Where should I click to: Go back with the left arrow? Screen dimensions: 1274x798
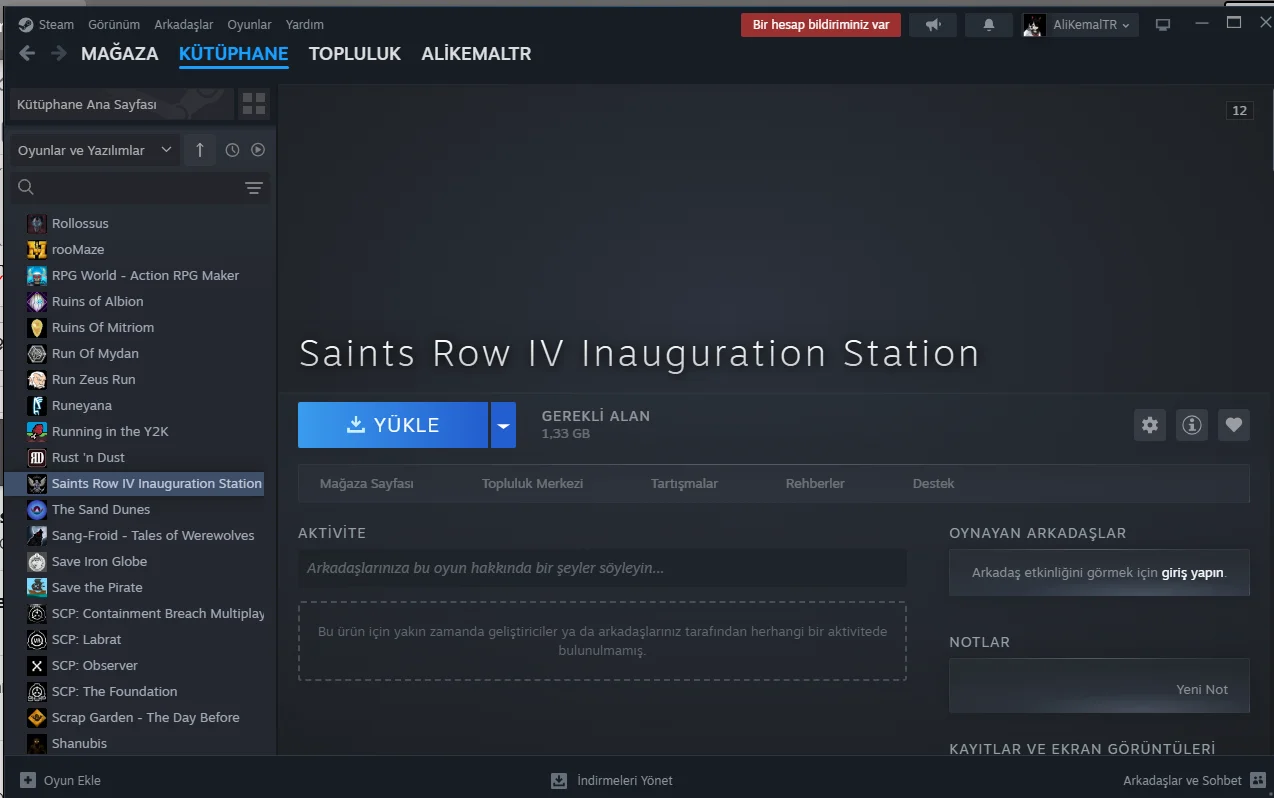(x=27, y=54)
